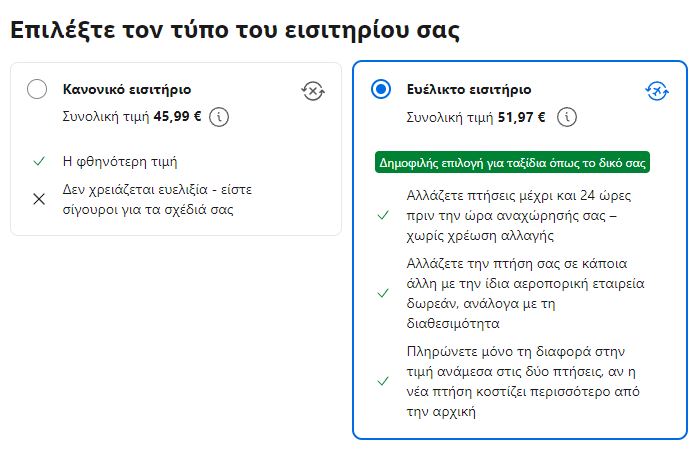698x453 pixels.
Task: Click the text about same airline change
Action: point(525,293)
